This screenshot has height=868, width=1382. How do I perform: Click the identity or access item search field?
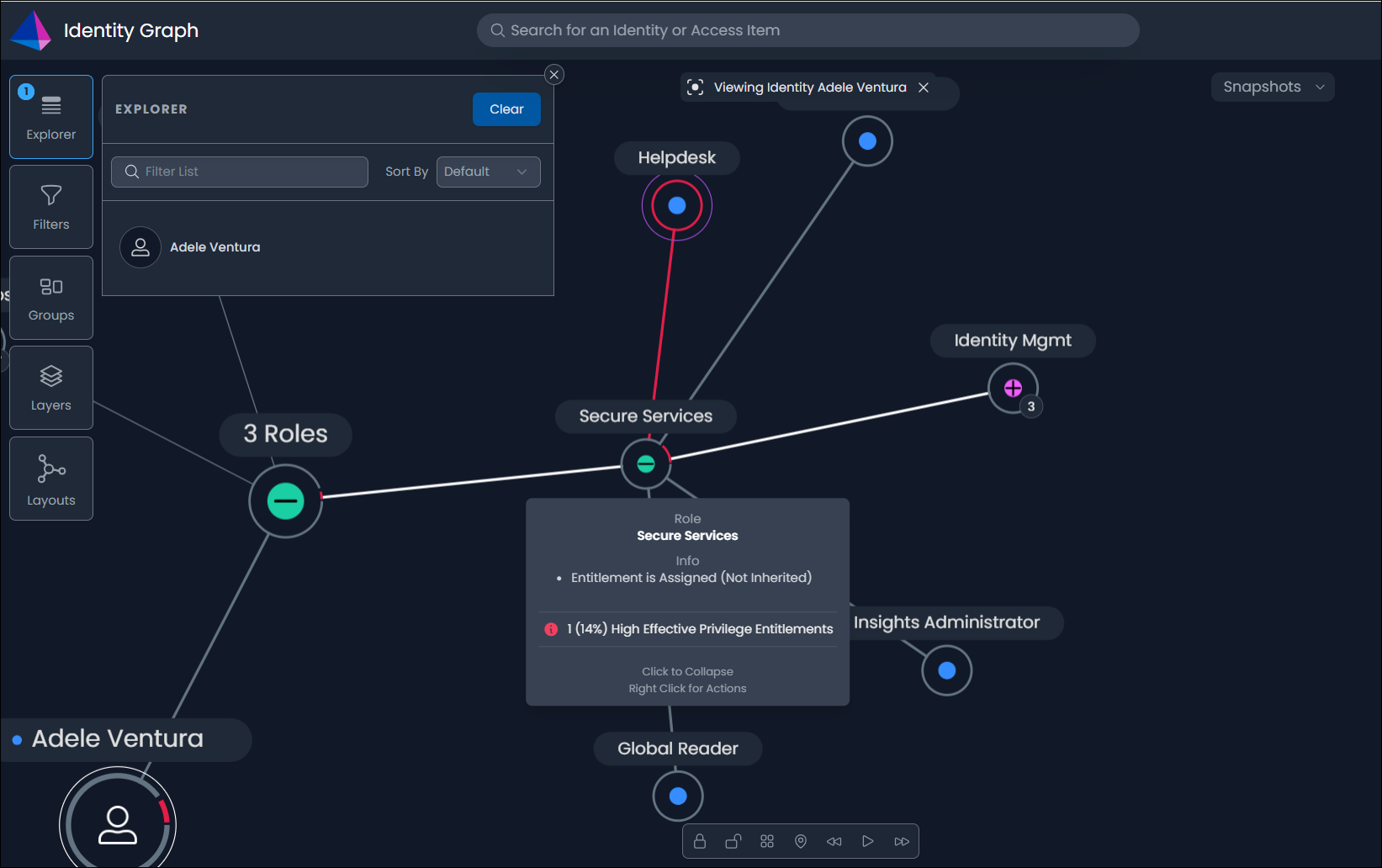[807, 30]
